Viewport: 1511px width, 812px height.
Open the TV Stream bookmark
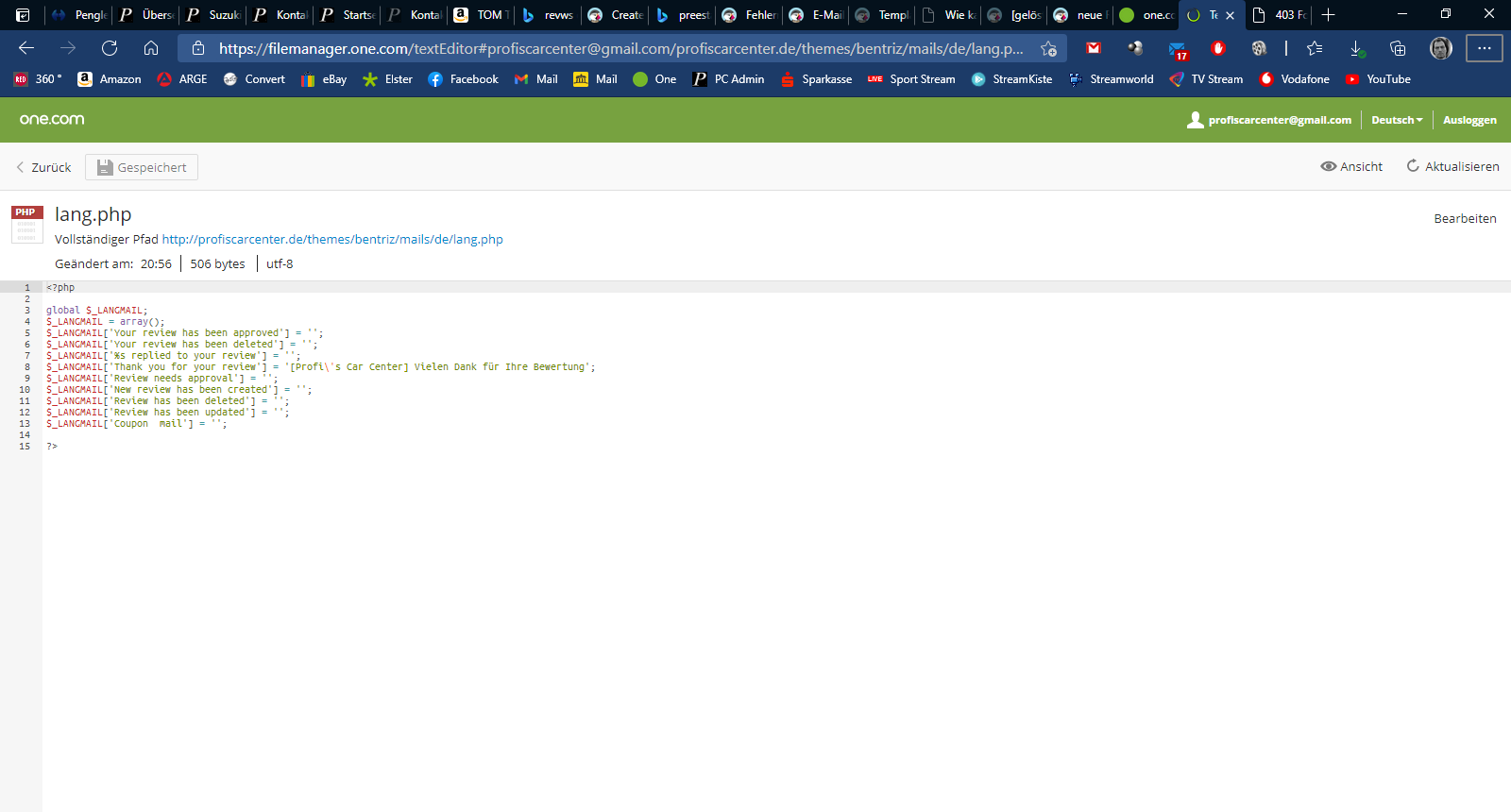(x=1206, y=79)
